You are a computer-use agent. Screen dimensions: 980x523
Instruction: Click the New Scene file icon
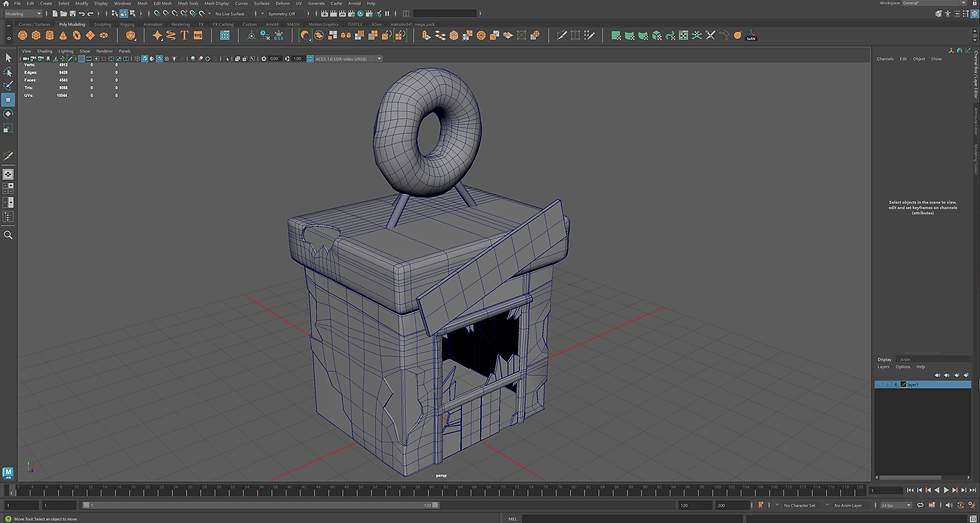(55, 14)
